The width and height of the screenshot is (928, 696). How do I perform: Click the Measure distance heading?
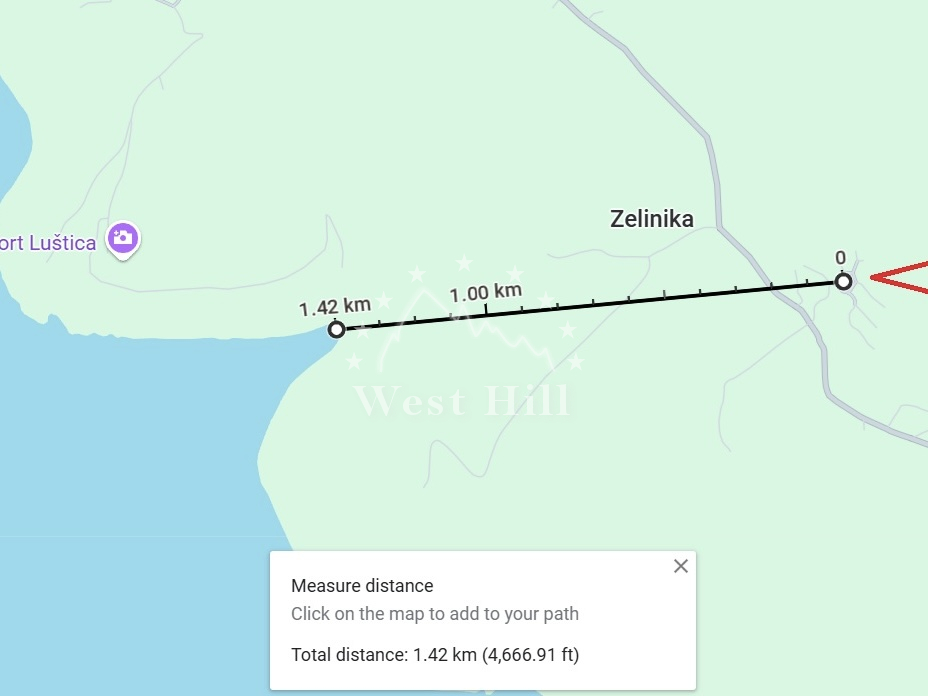pyautogui.click(x=362, y=586)
